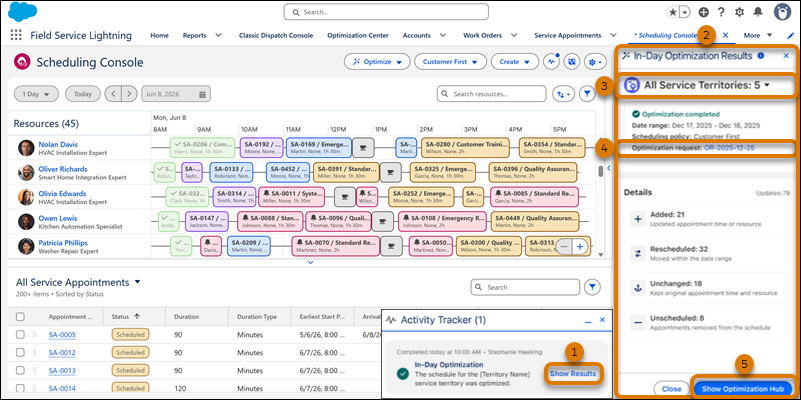Select the checkbox for SA-0012
Screen dimensions: 801x400
coord(20,352)
